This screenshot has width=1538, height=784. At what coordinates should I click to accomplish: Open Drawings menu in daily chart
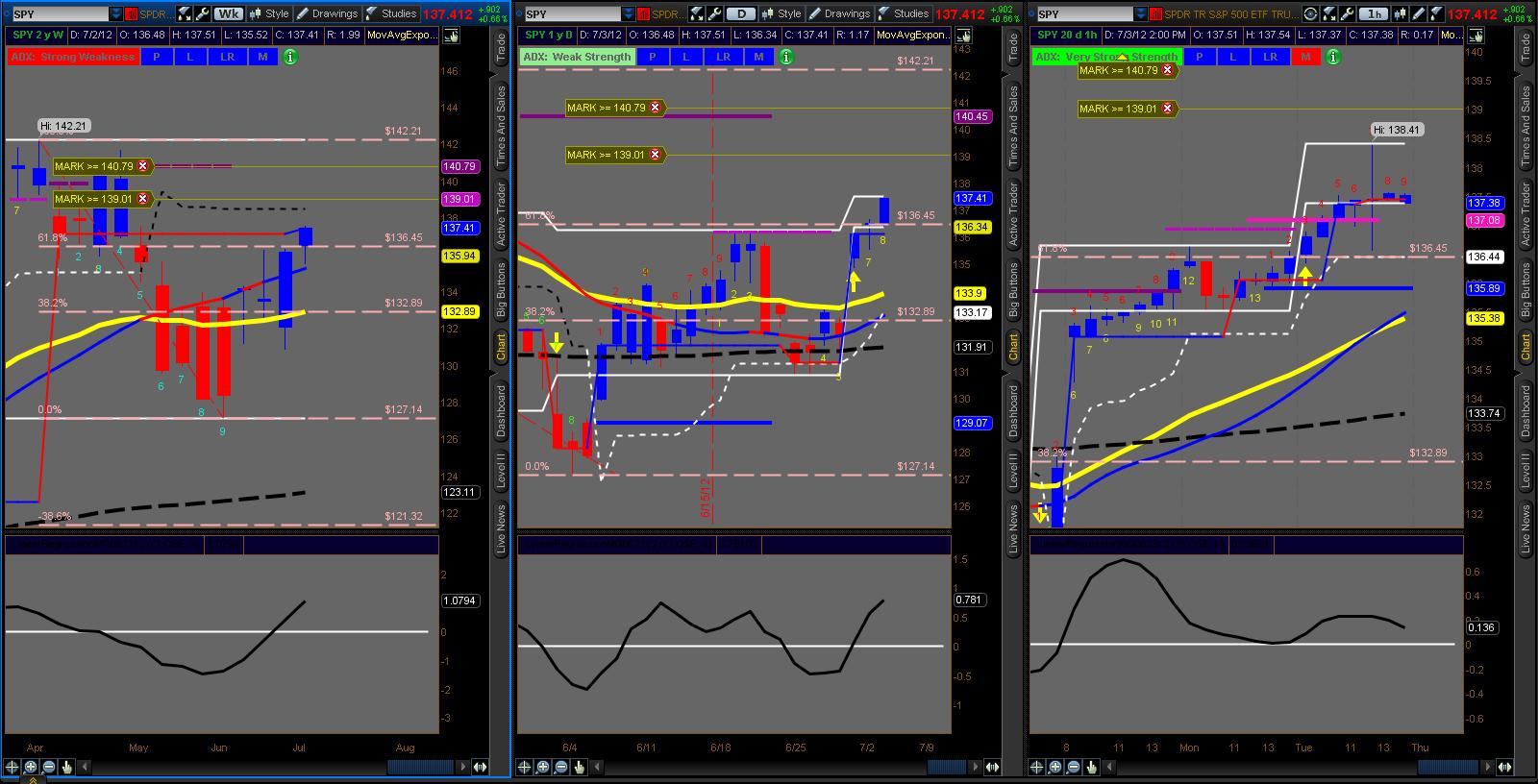pos(839,13)
